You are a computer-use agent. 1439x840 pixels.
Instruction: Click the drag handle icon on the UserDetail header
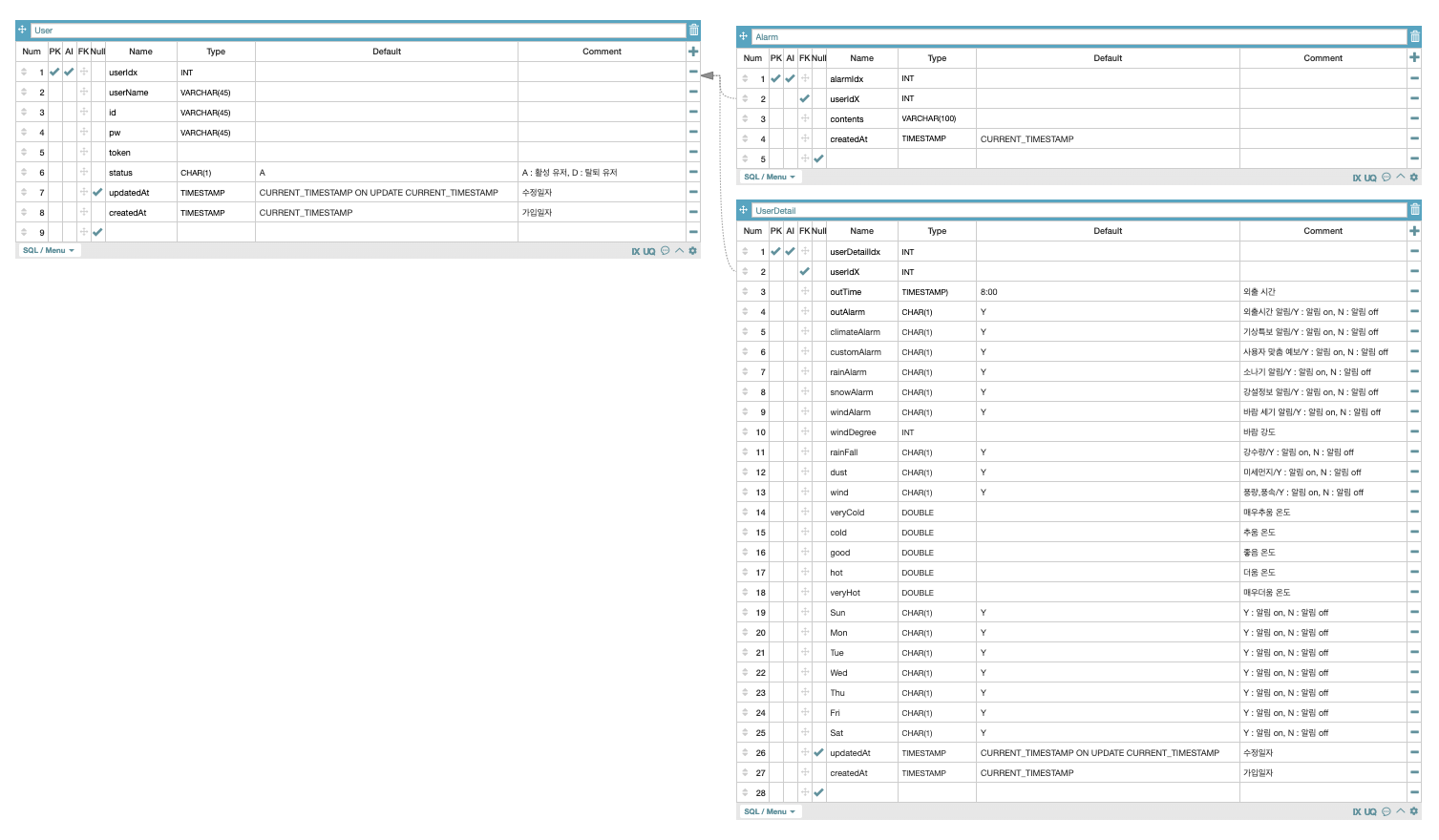pos(744,209)
